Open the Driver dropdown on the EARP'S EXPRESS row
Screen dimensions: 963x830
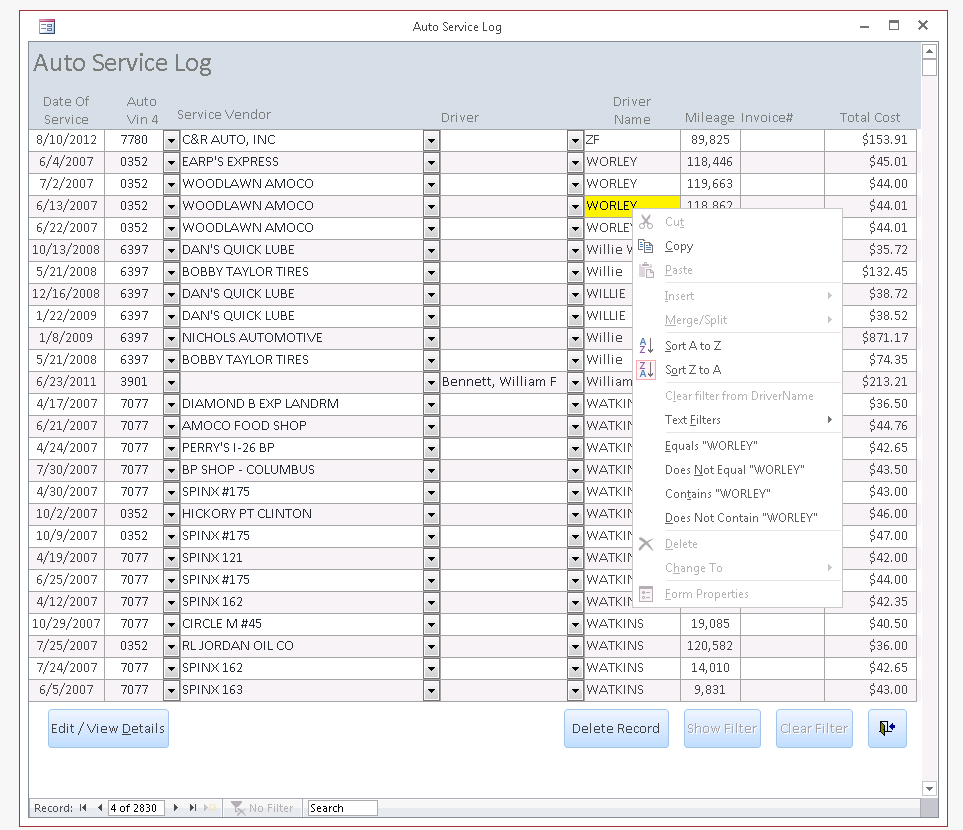(x=575, y=162)
